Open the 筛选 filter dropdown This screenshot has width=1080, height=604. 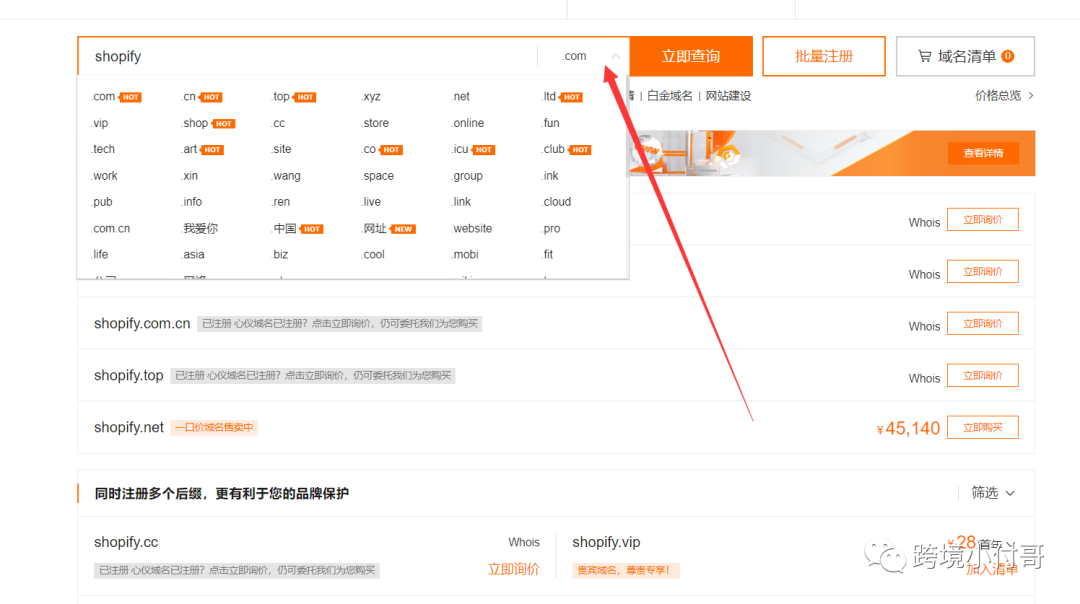[993, 492]
